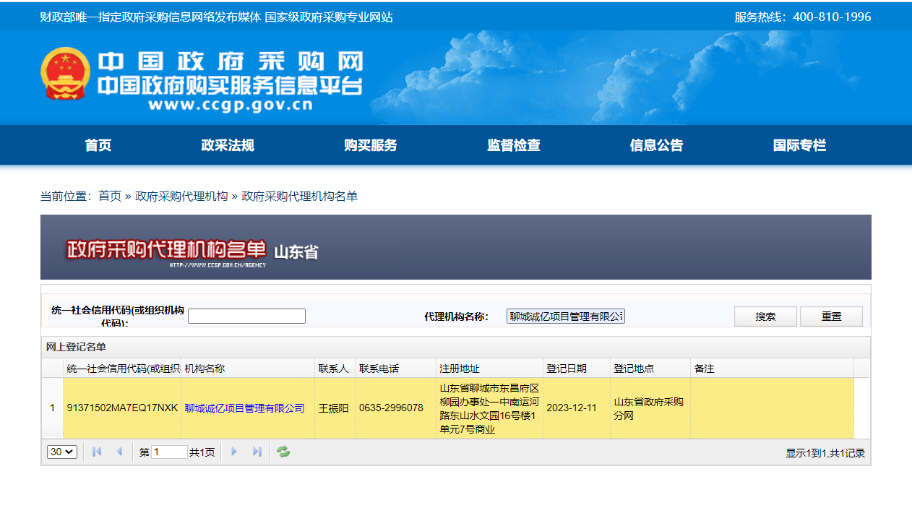Click the previous page arrow icon
Viewport: 912px width, 521px height.
click(119, 452)
